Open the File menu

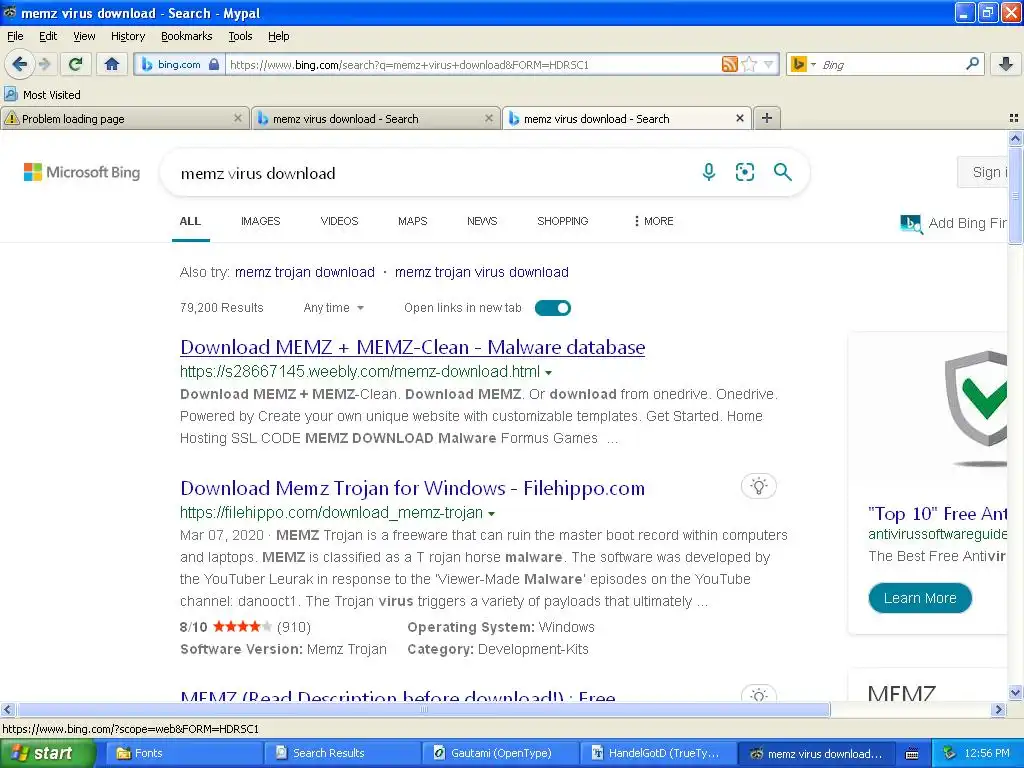[x=15, y=36]
